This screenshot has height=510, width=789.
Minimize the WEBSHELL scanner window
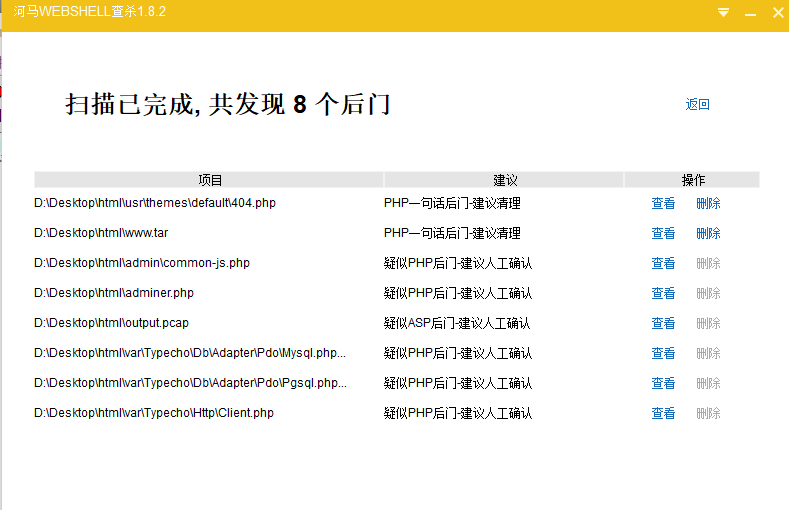pos(750,14)
